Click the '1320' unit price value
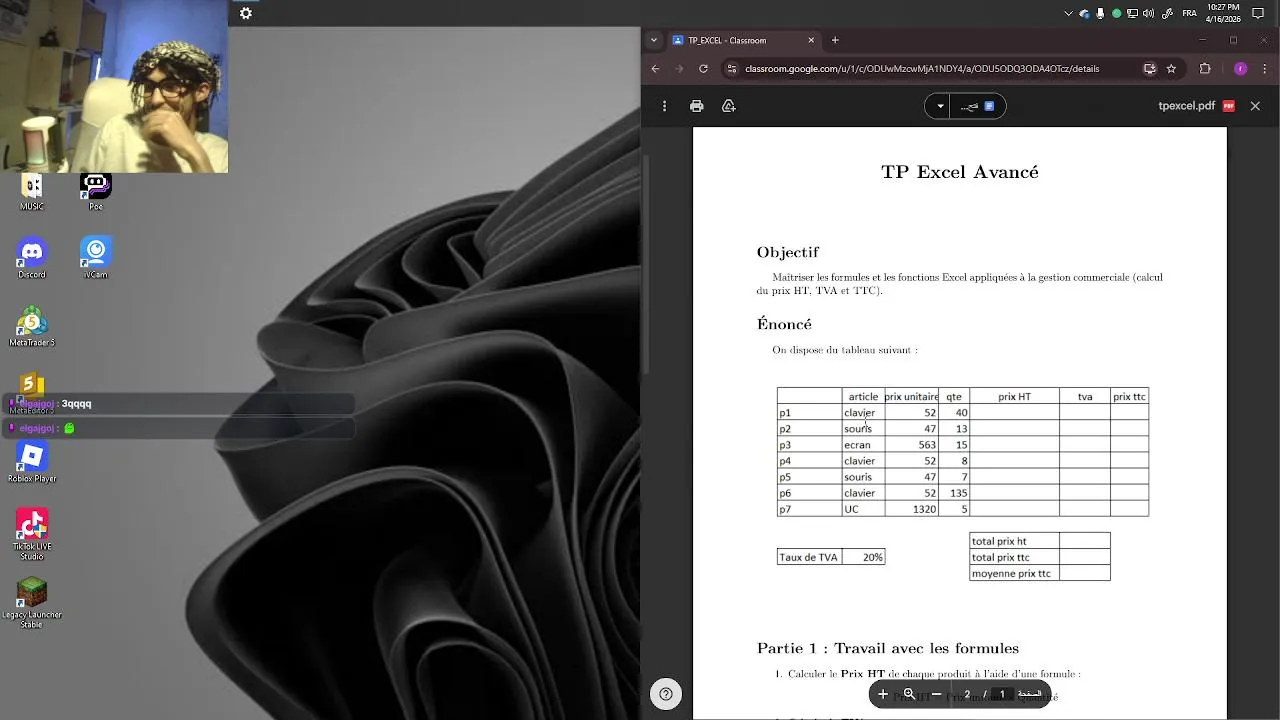 point(924,509)
